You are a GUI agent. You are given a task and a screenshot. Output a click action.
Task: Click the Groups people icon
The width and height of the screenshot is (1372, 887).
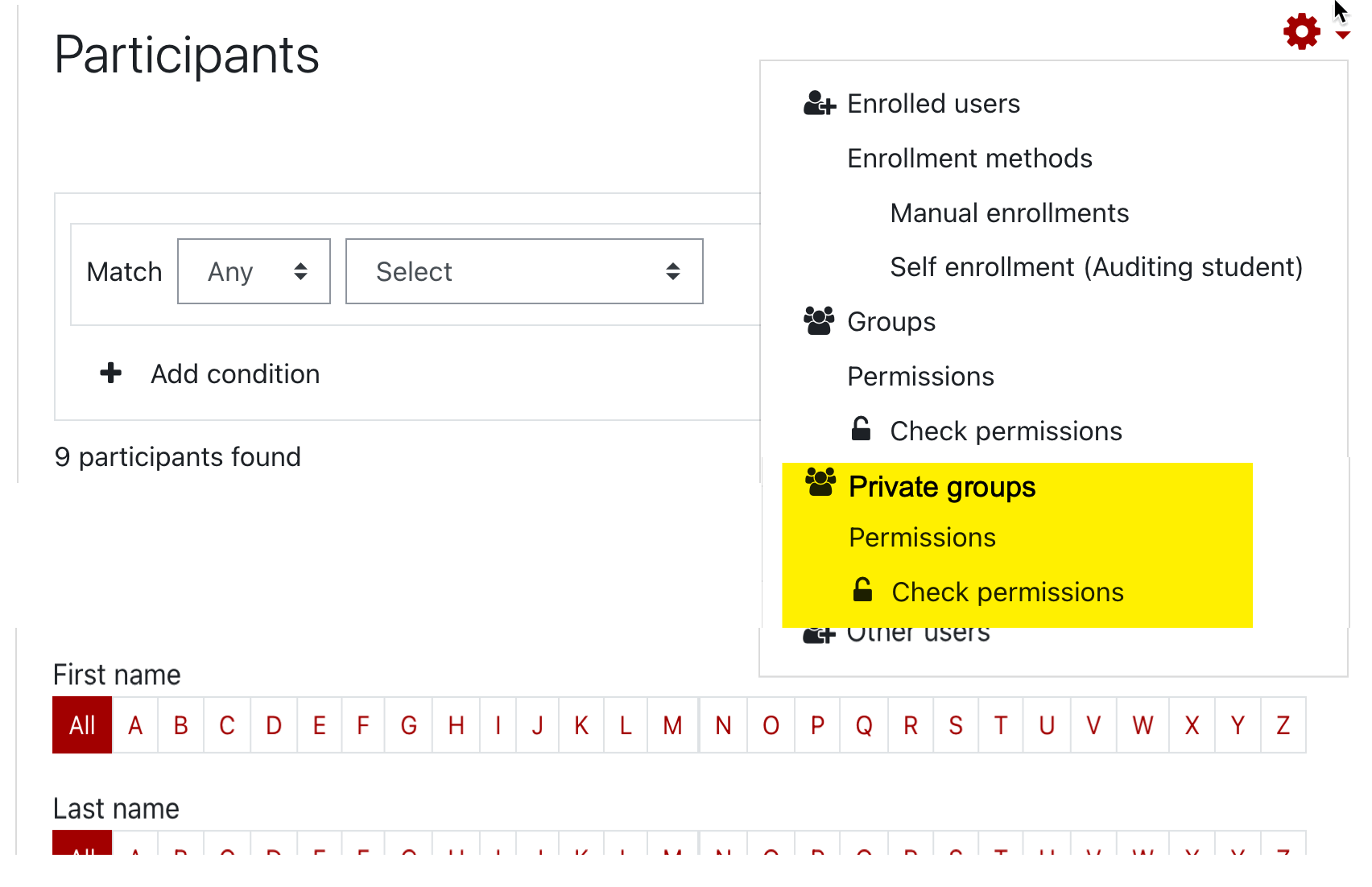(x=819, y=321)
